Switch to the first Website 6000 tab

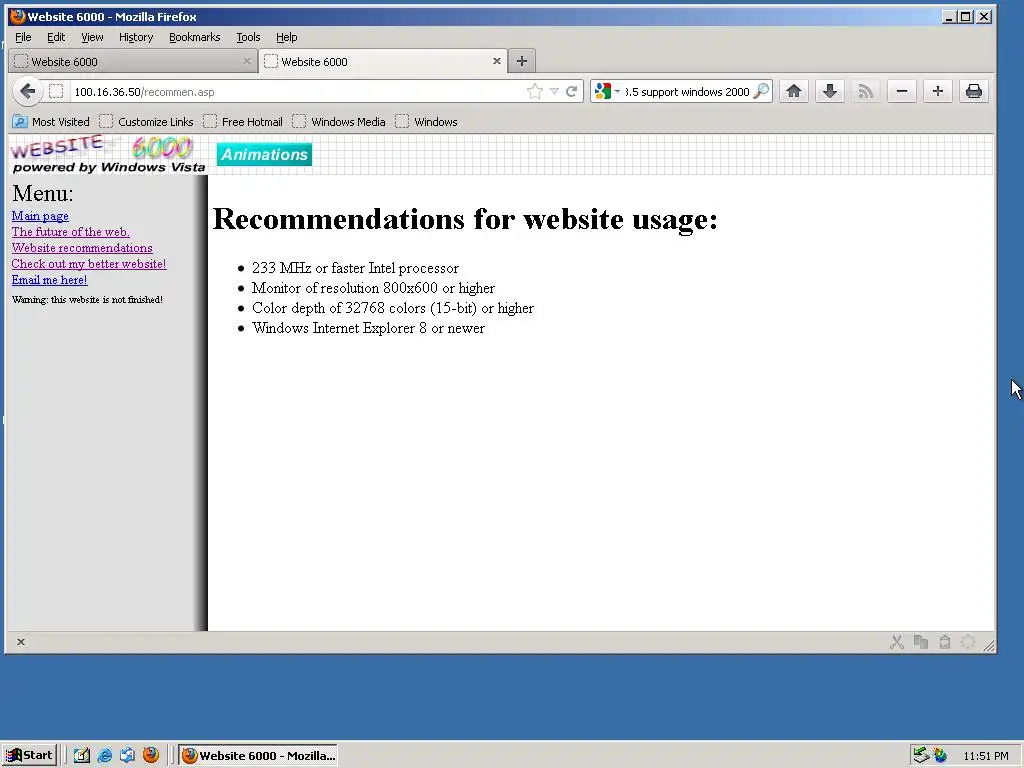click(x=131, y=61)
